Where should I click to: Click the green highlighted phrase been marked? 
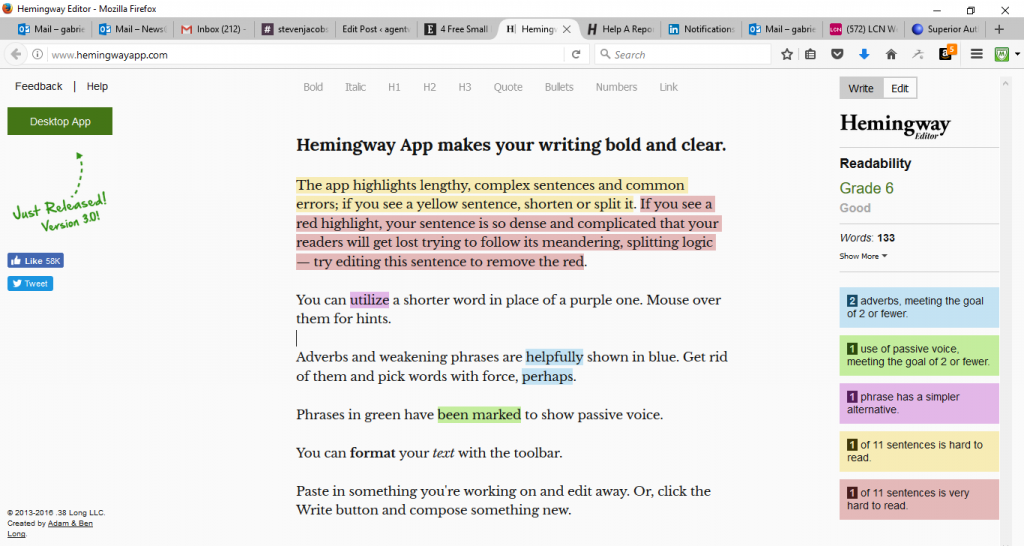click(479, 415)
